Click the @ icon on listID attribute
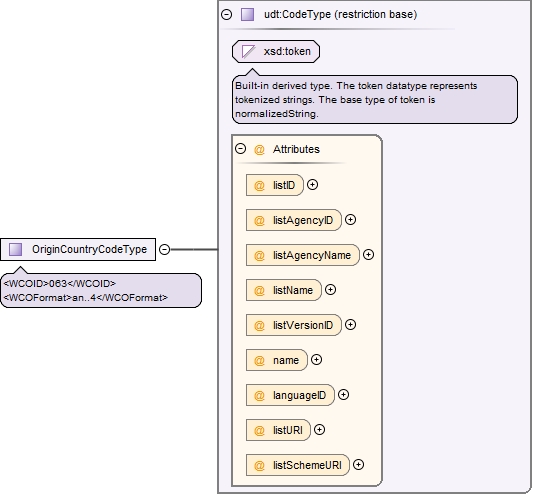 (259, 186)
